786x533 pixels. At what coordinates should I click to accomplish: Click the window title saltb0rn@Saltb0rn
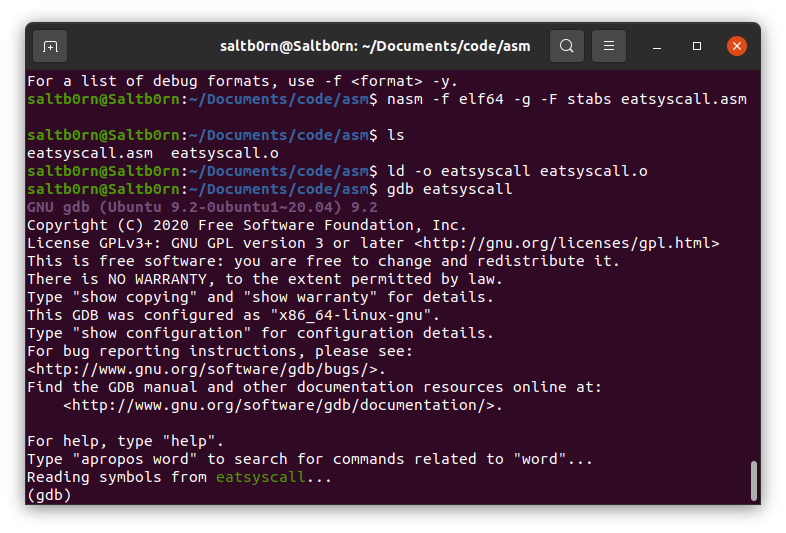[x=375, y=46]
